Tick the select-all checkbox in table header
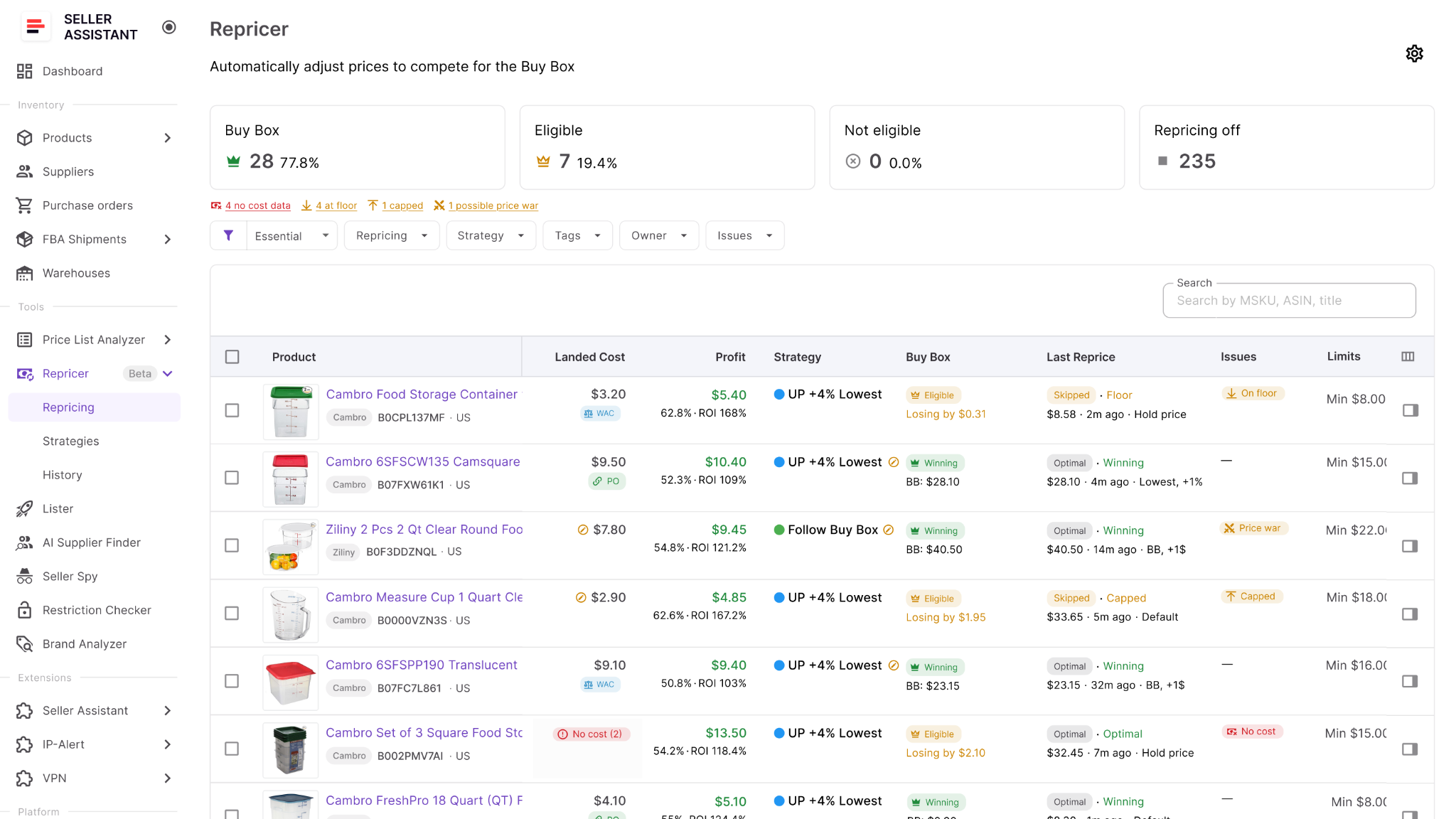The width and height of the screenshot is (1456, 819). (x=232, y=357)
